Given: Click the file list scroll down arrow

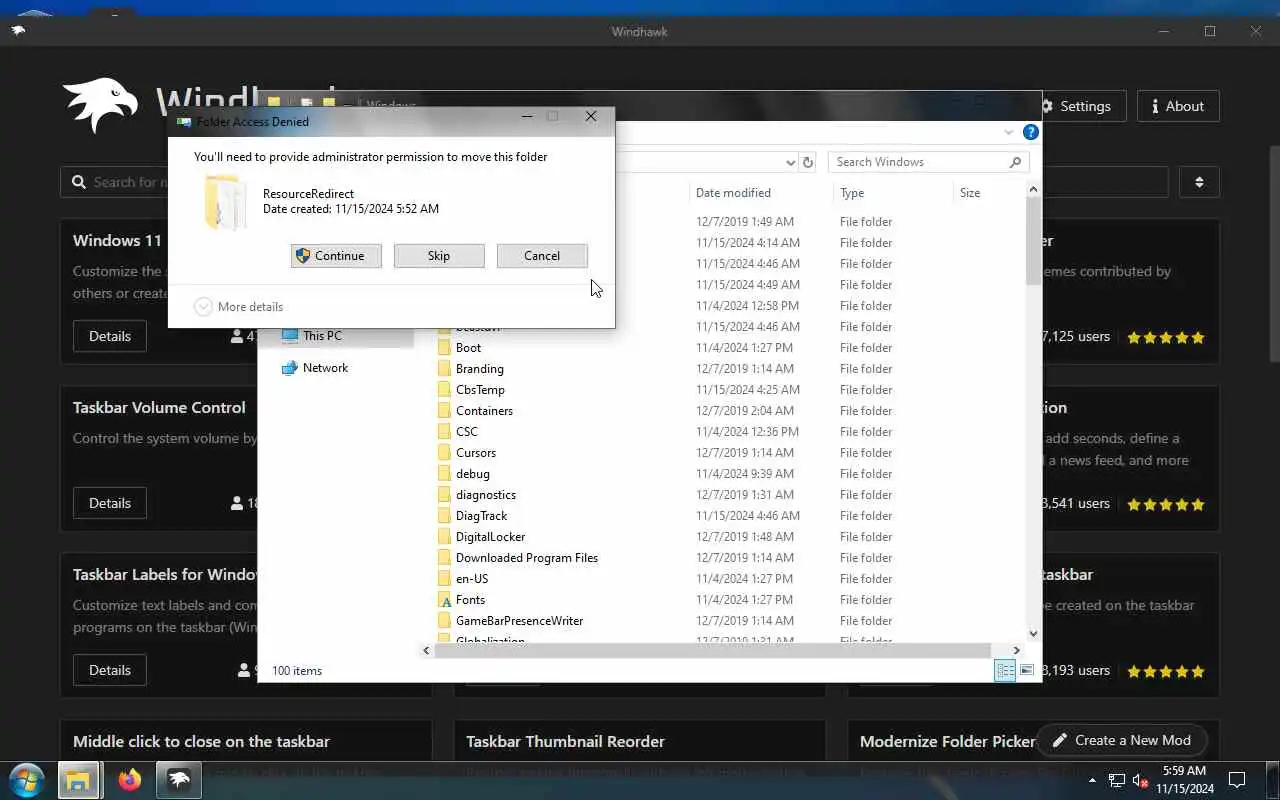Looking at the screenshot, I should click(x=1033, y=633).
